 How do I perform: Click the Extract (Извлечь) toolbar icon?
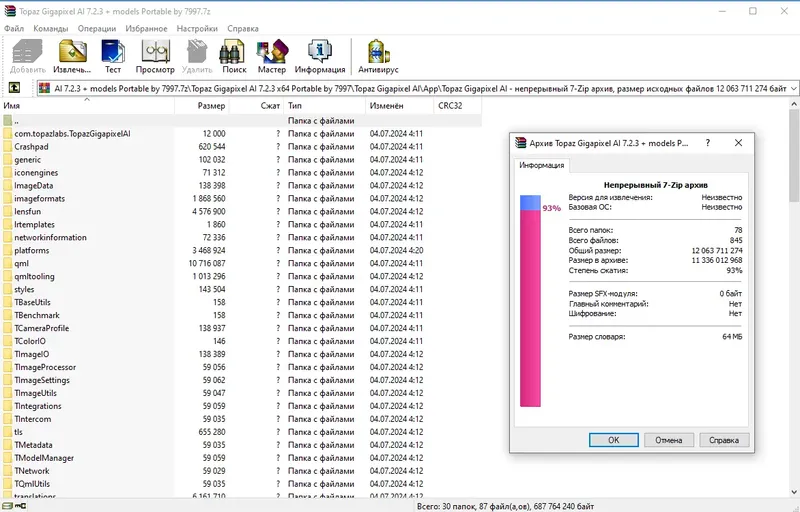click(72, 56)
